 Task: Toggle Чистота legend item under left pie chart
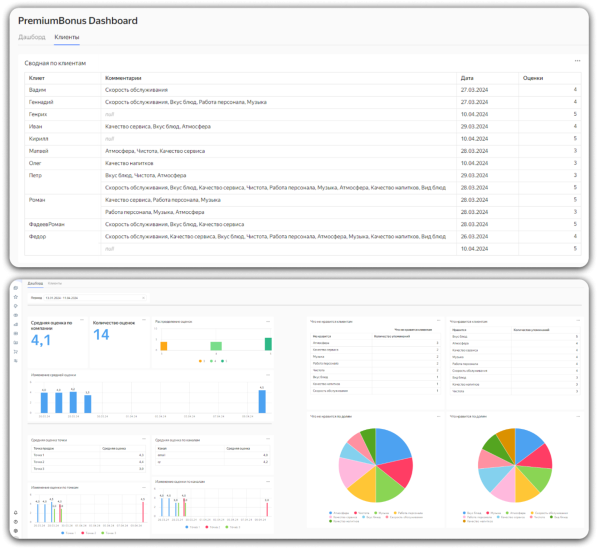pos(361,513)
